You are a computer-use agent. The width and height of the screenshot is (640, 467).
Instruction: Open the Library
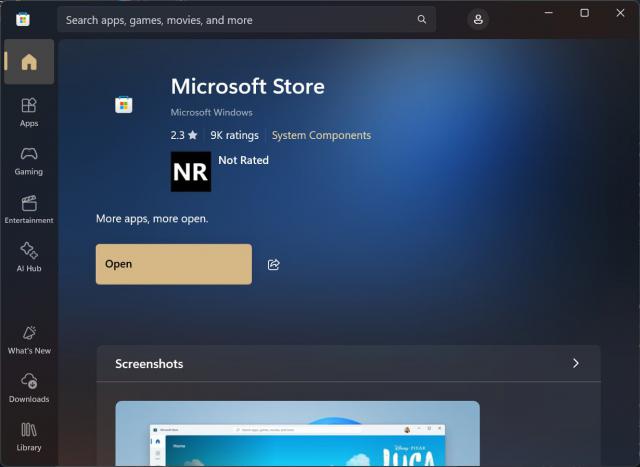coord(29,436)
